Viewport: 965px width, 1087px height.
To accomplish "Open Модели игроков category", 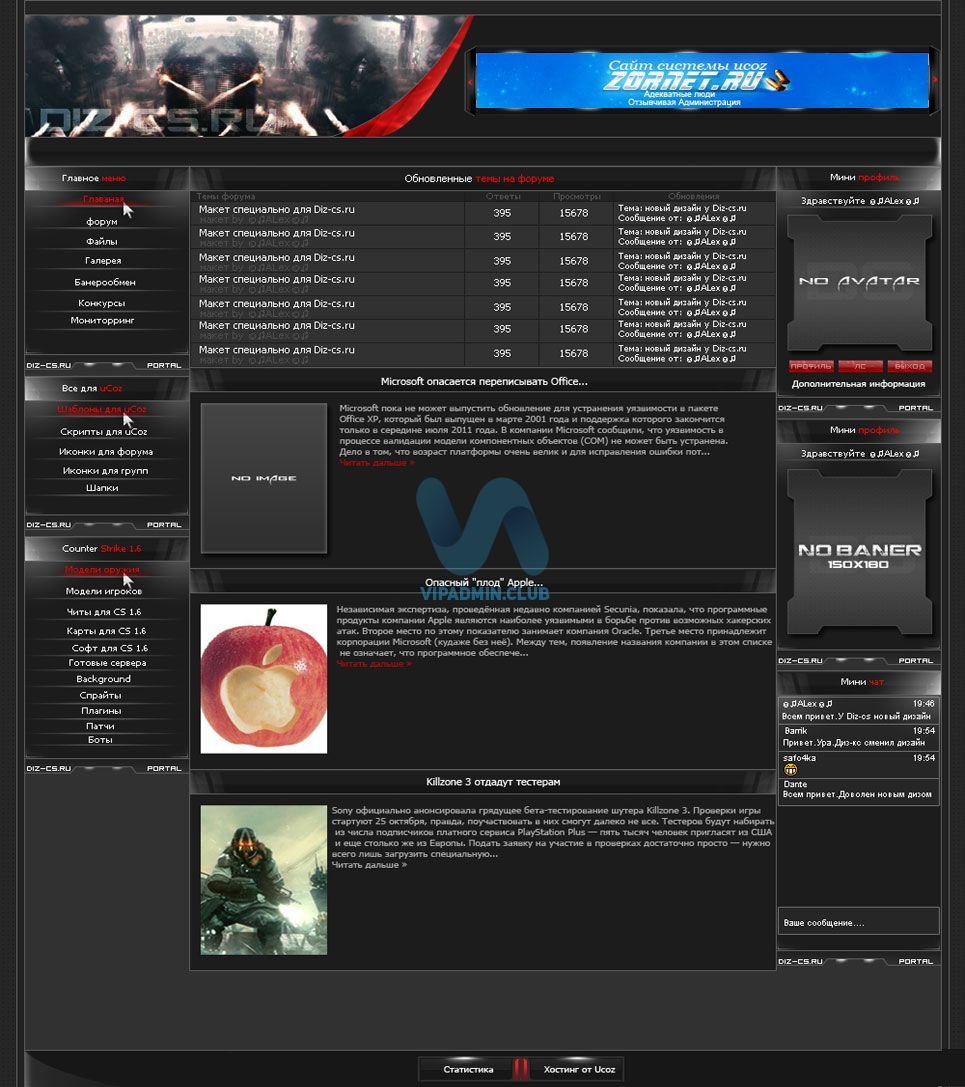I will (104, 591).
